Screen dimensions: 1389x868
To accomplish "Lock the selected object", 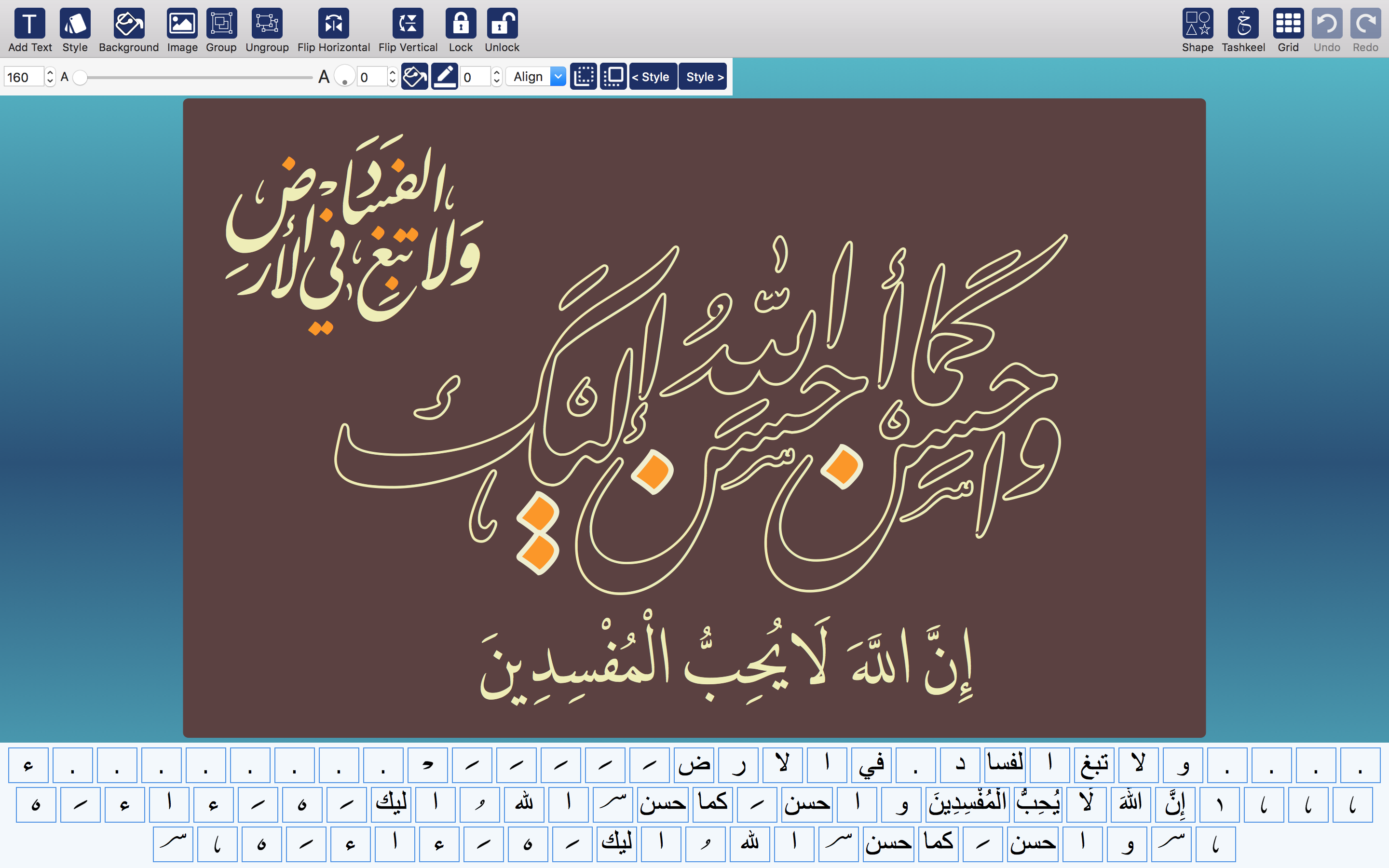I will pyautogui.click(x=461, y=30).
